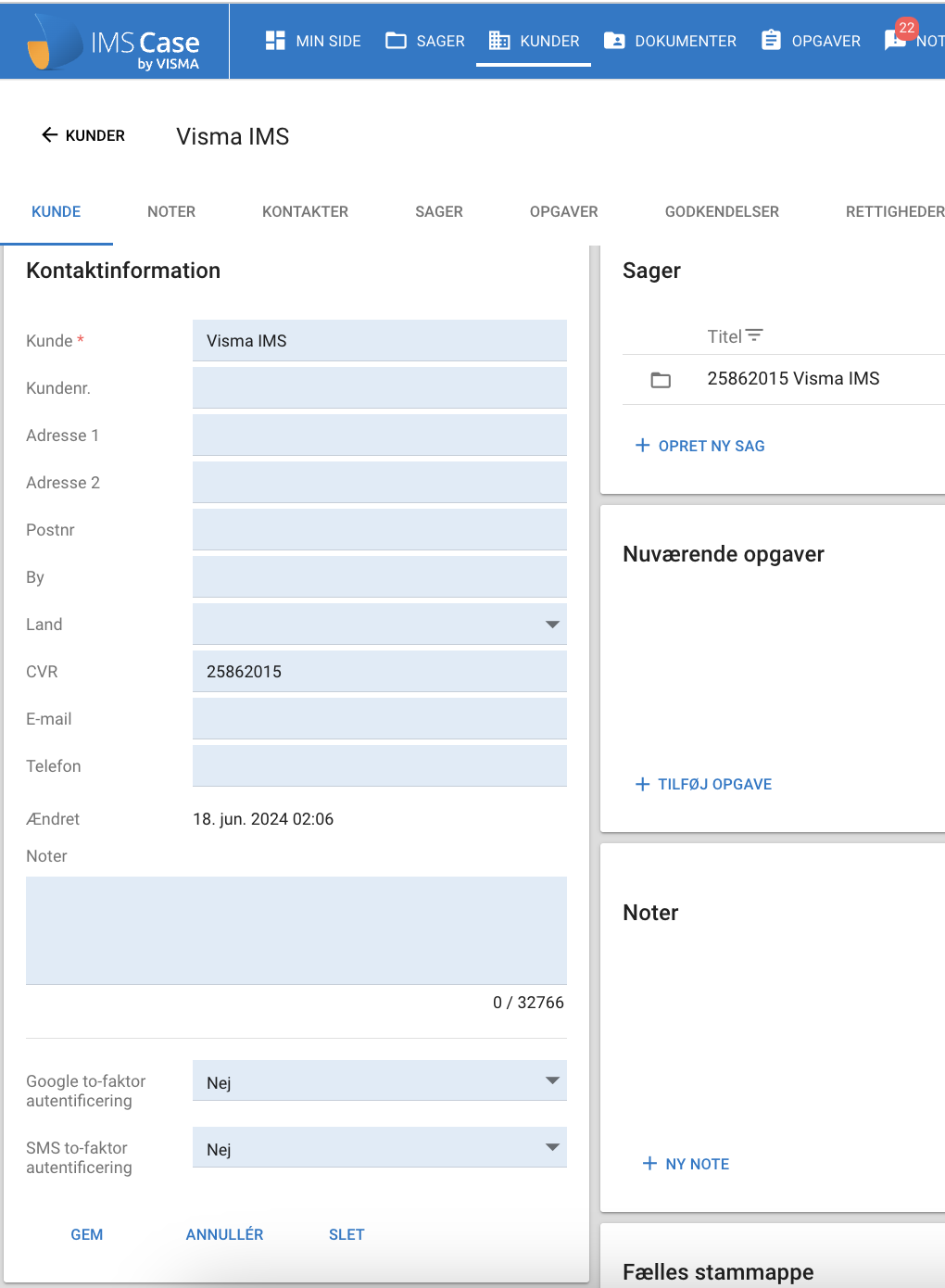Viewport: 945px width, 1288px height.
Task: Click the Ændret date 18. jun. 2024 02:06
Action: (x=263, y=819)
